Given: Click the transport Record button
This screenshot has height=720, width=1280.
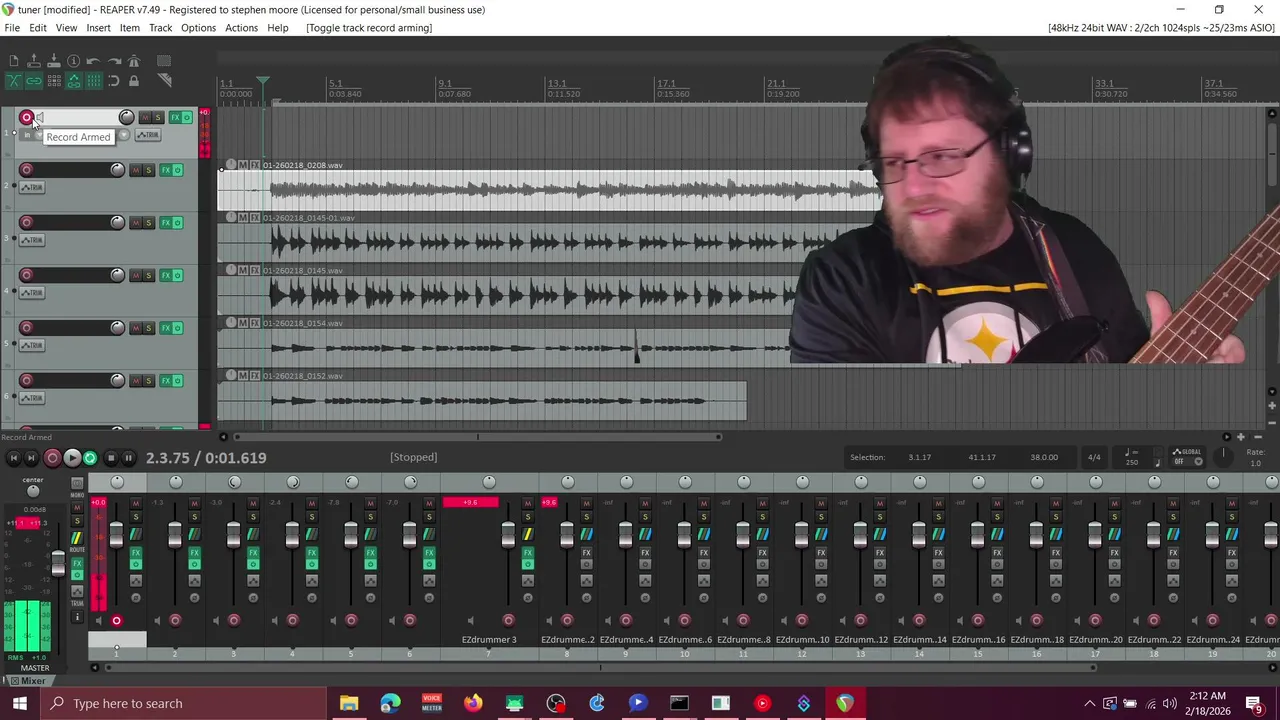Looking at the screenshot, I should point(53,458).
